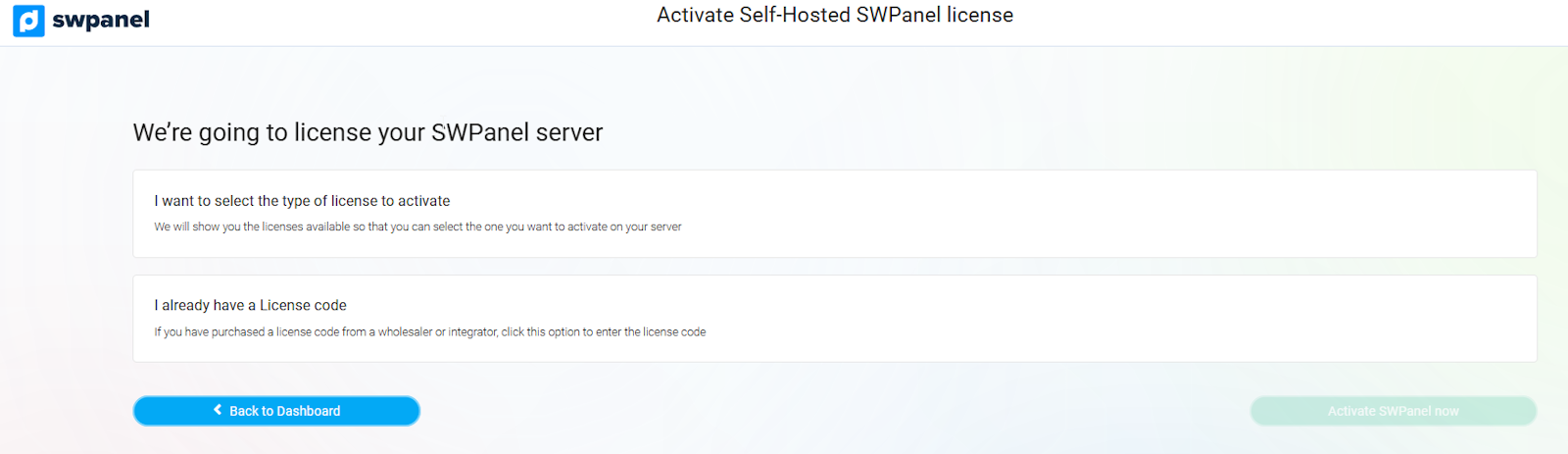Click description 'We will show you the licenses available'
This screenshot has height=454, width=1568.
click(x=417, y=227)
